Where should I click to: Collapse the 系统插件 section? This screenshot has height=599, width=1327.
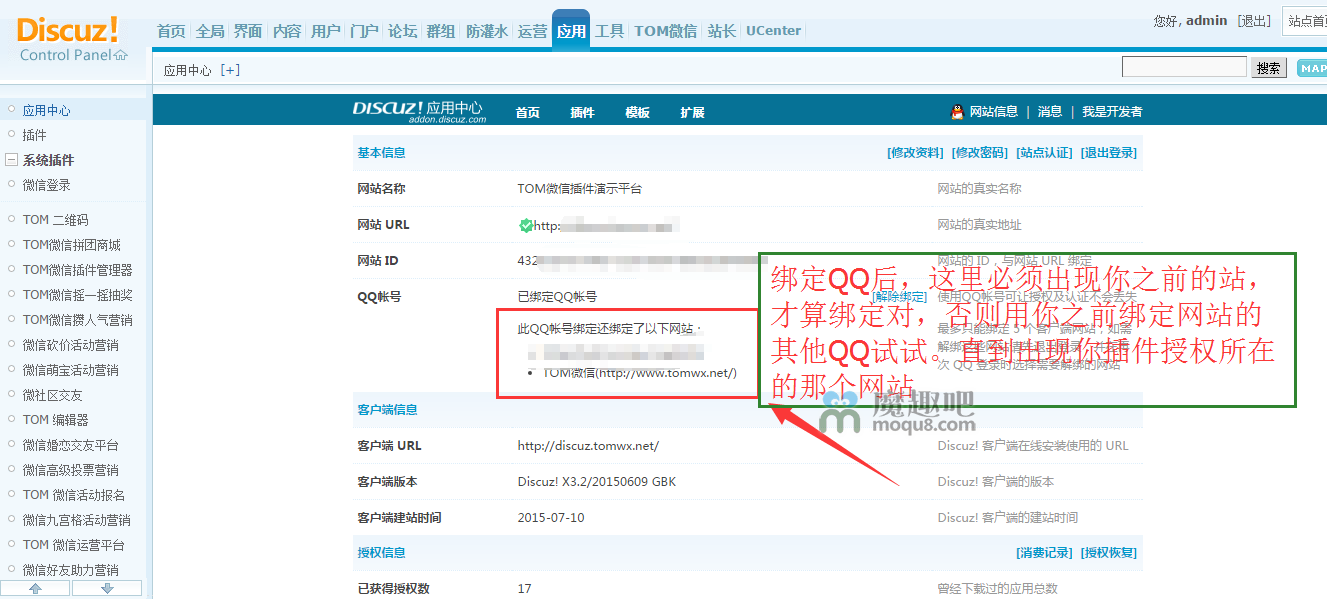coord(12,160)
